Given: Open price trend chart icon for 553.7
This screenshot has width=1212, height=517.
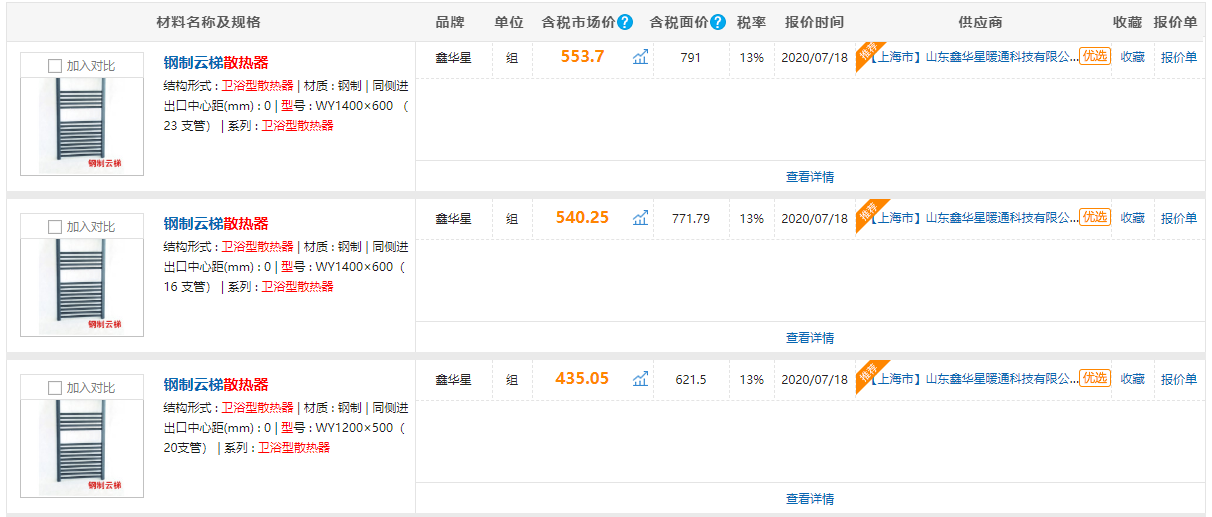Looking at the screenshot, I should 641,57.
